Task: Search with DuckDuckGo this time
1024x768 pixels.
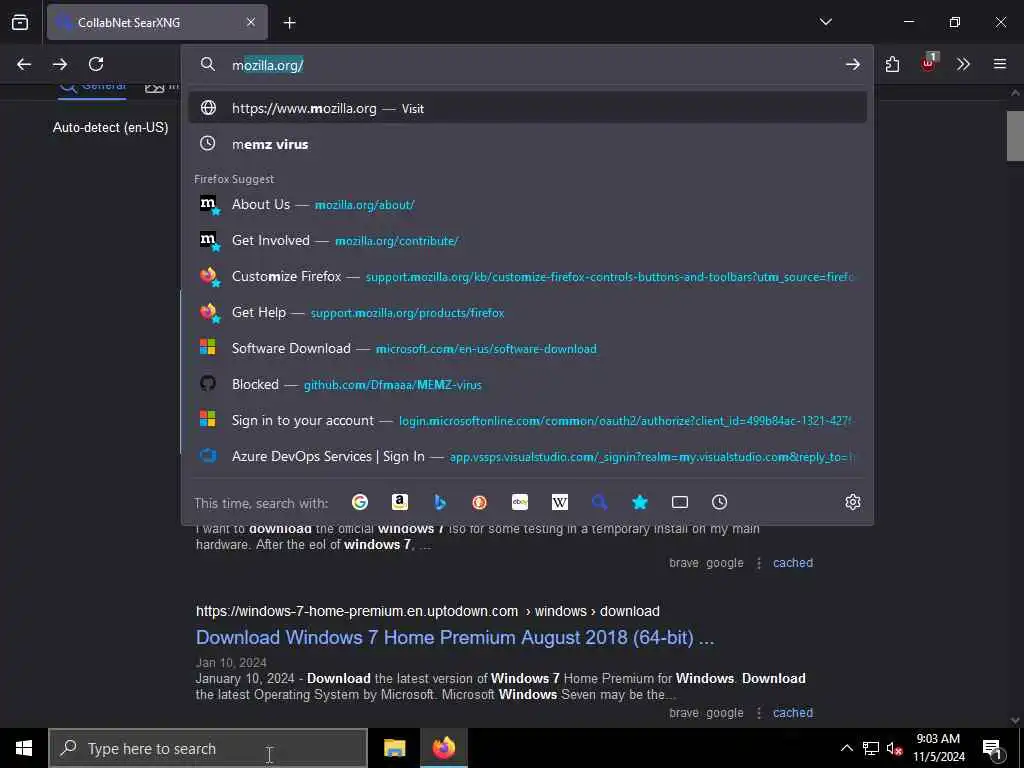Action: pyautogui.click(x=479, y=502)
